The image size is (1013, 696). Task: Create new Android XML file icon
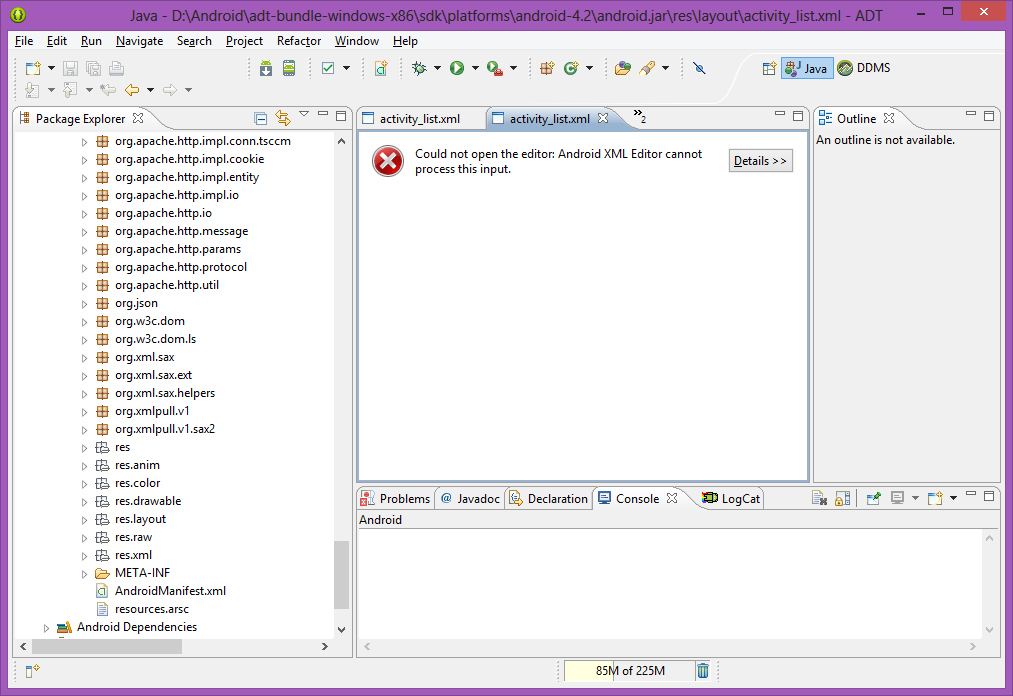(381, 68)
